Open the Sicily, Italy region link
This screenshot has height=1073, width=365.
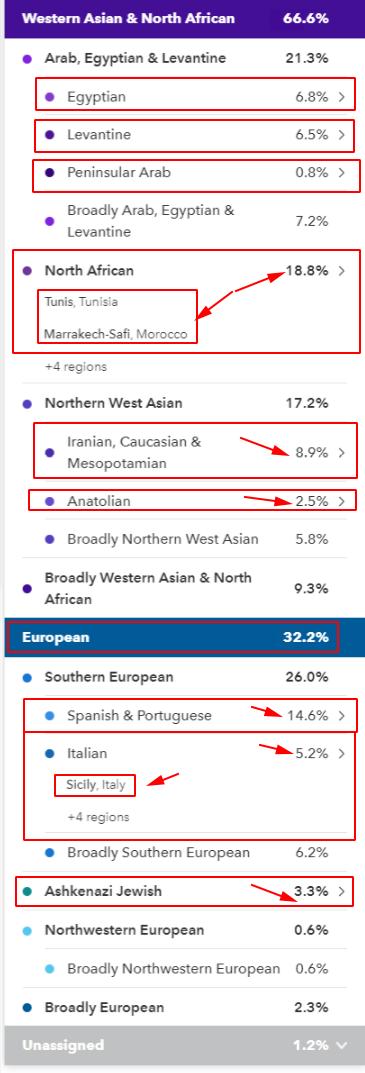click(x=96, y=785)
